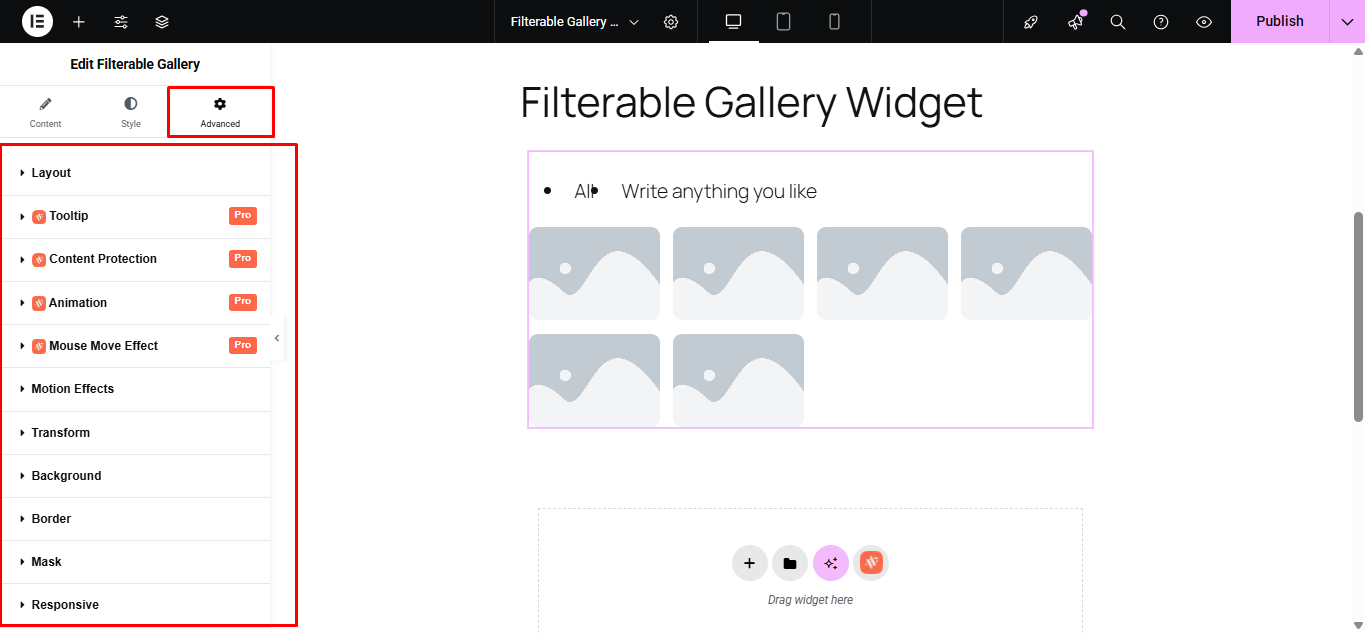Expand the Layout section
This screenshot has height=633, width=1365.
136,173
